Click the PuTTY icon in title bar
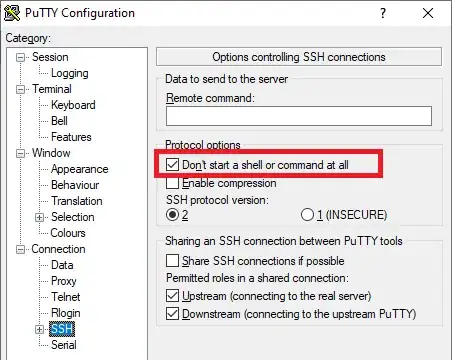The height and width of the screenshot is (360, 452). [12, 13]
